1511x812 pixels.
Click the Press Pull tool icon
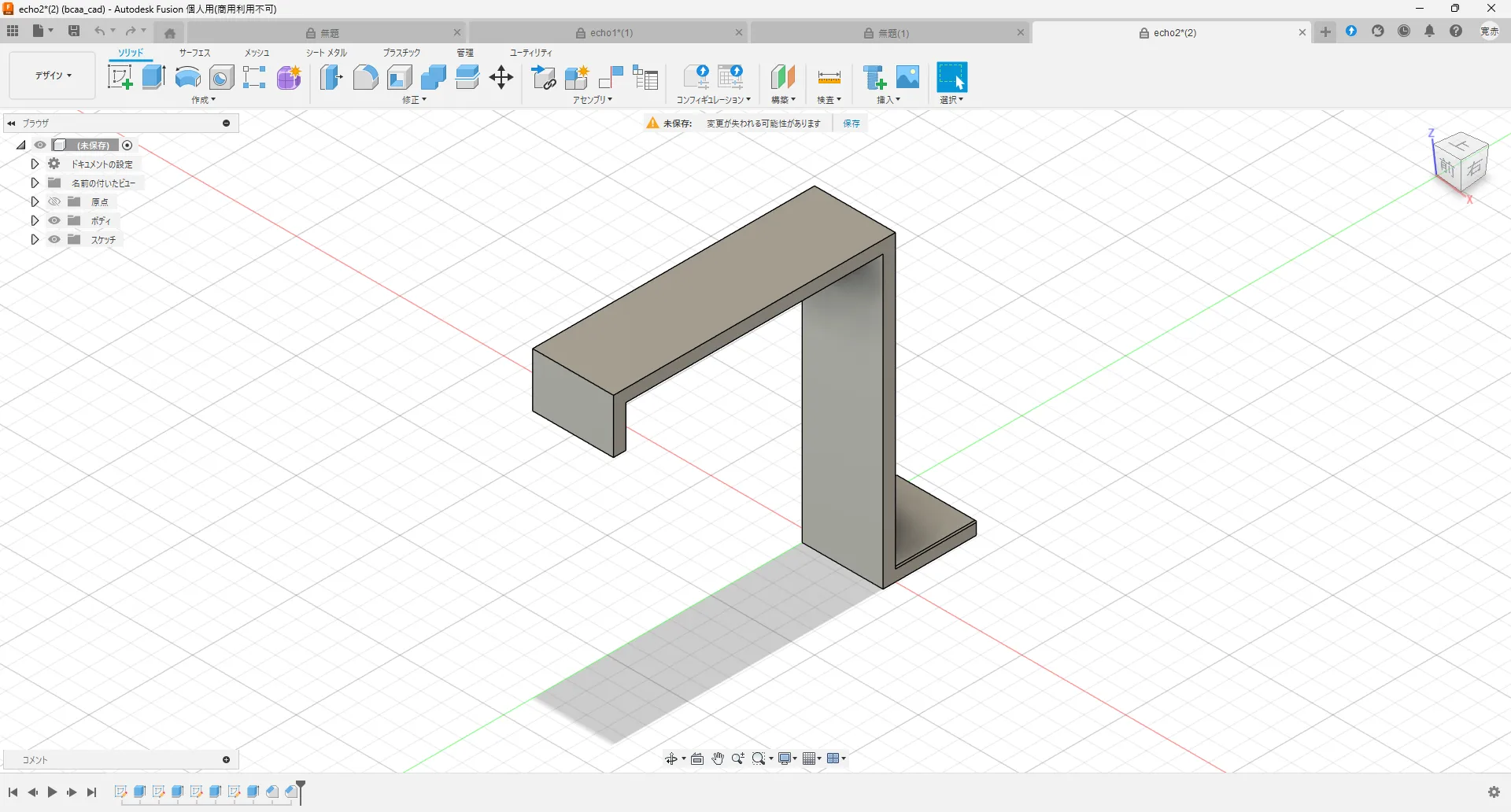point(331,77)
